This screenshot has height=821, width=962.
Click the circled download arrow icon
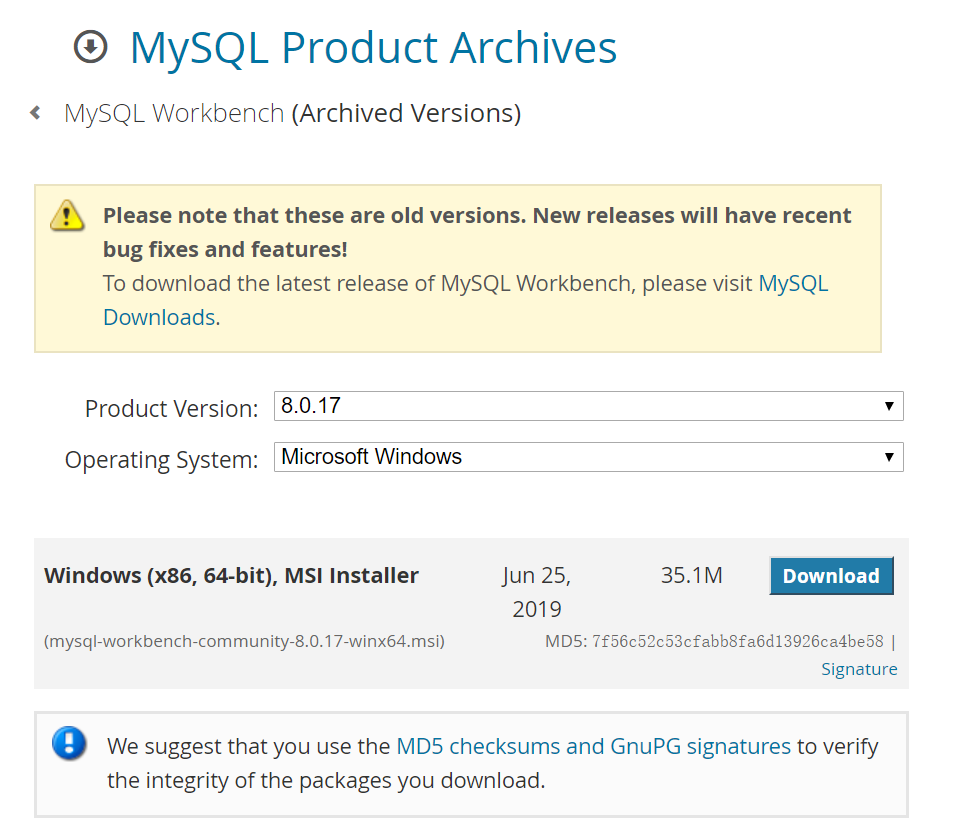point(90,47)
